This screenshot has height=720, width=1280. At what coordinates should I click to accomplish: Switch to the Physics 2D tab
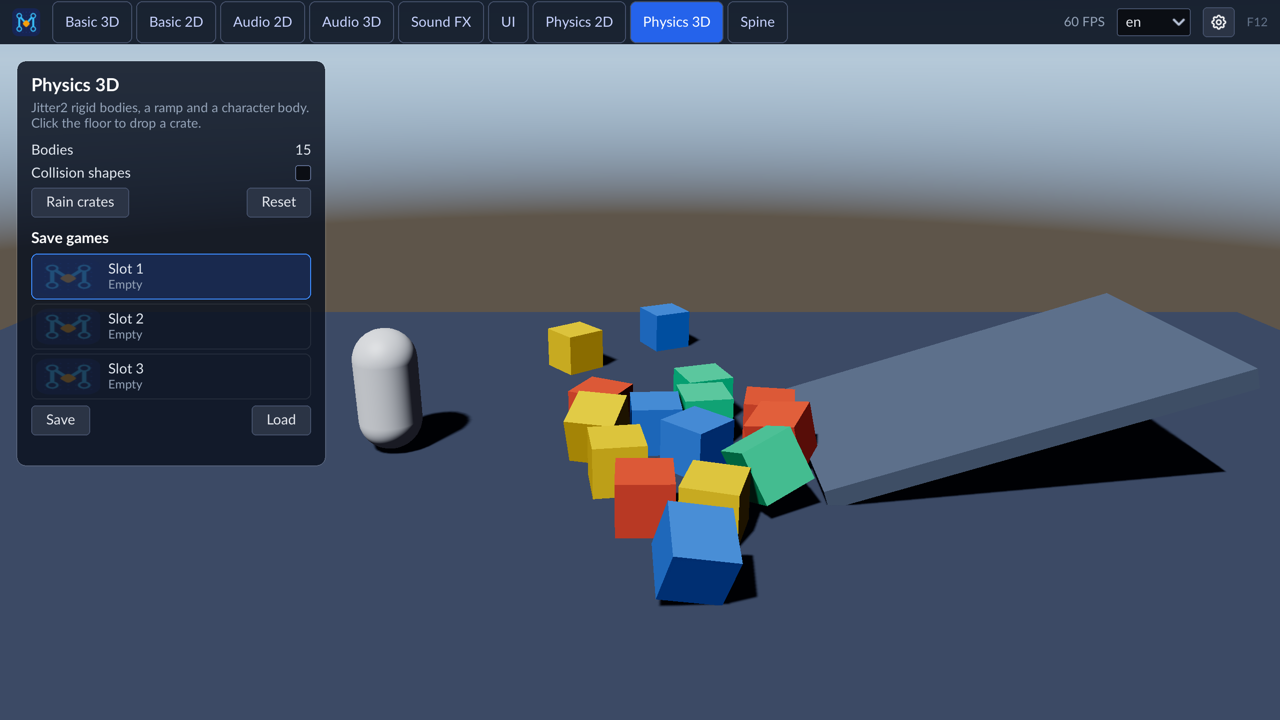click(579, 22)
